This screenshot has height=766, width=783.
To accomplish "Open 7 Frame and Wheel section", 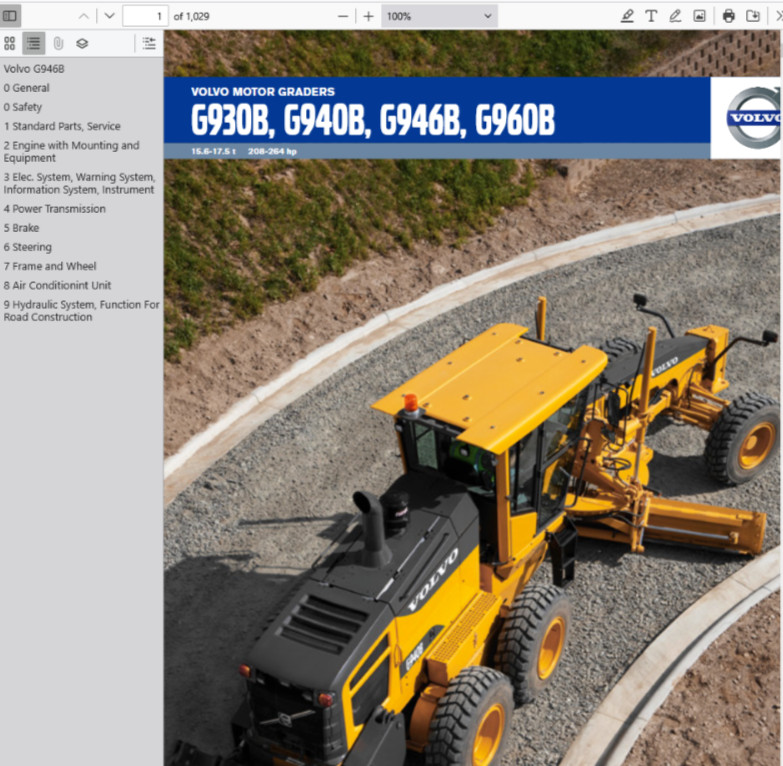I will click(x=50, y=266).
